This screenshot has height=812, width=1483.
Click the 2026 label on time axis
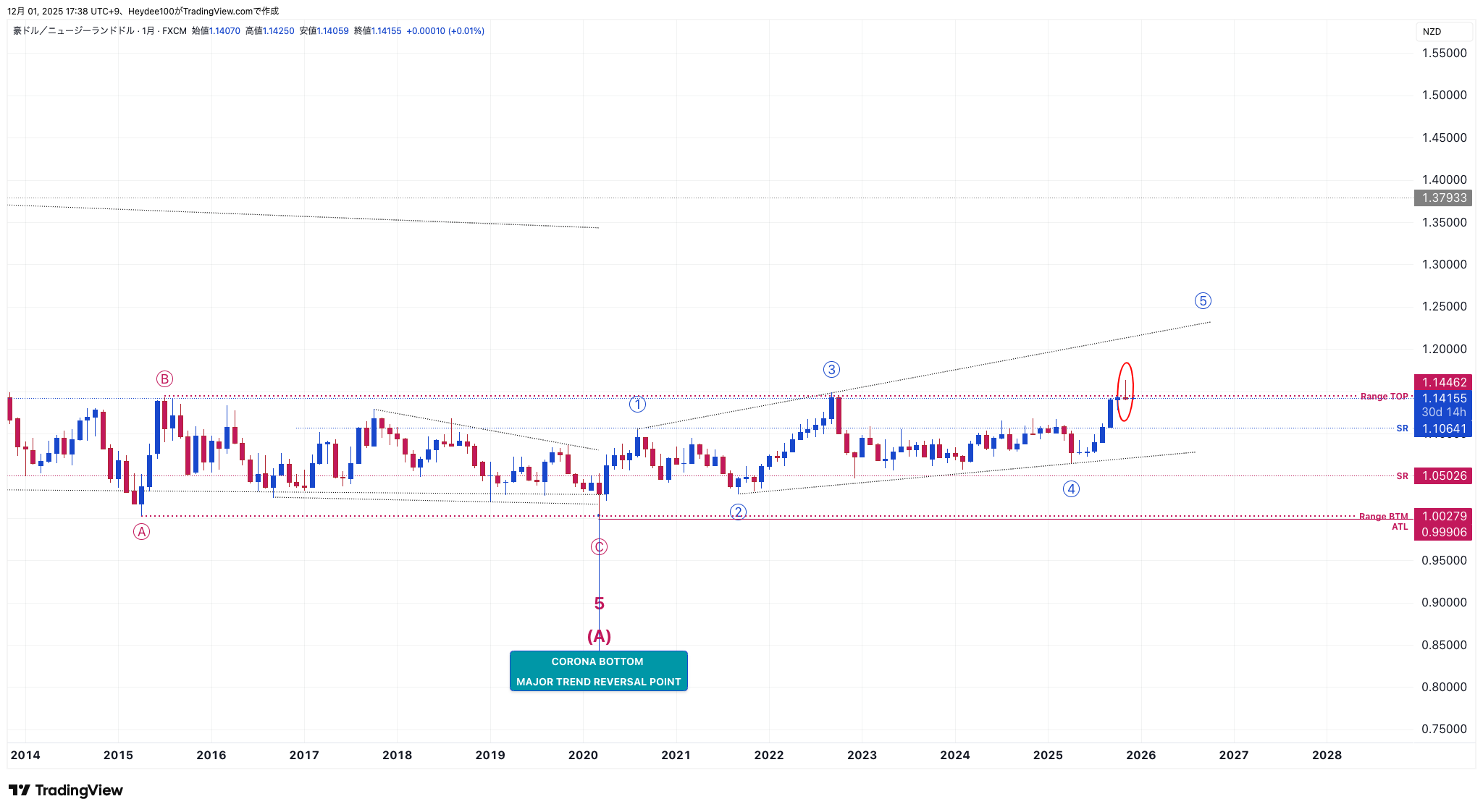point(1141,755)
